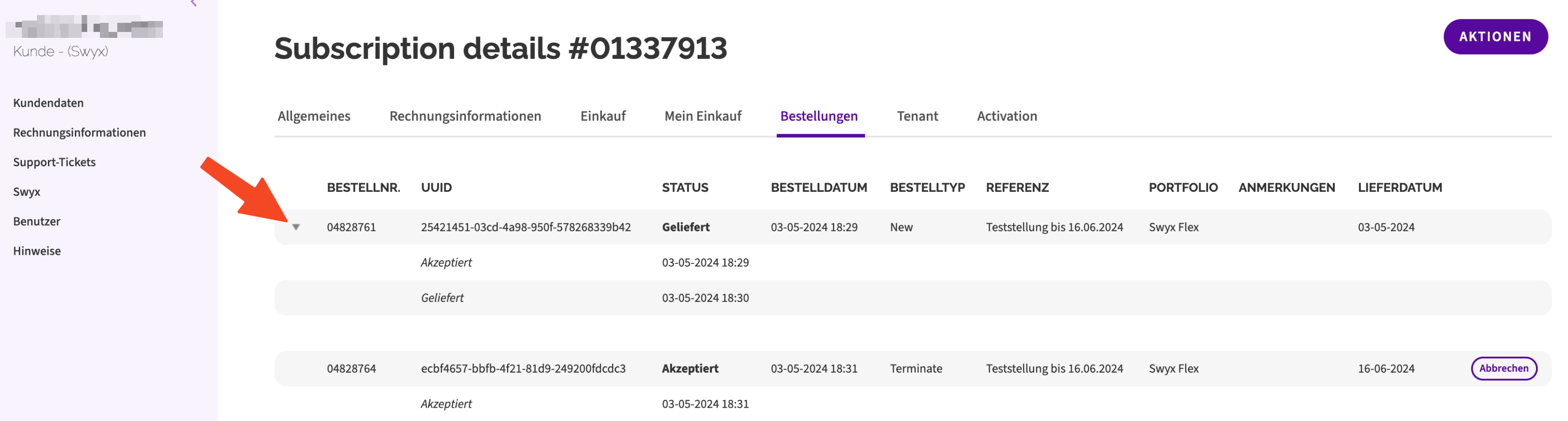Open the Benutzer section
This screenshot has width=1568, height=421.
(37, 221)
